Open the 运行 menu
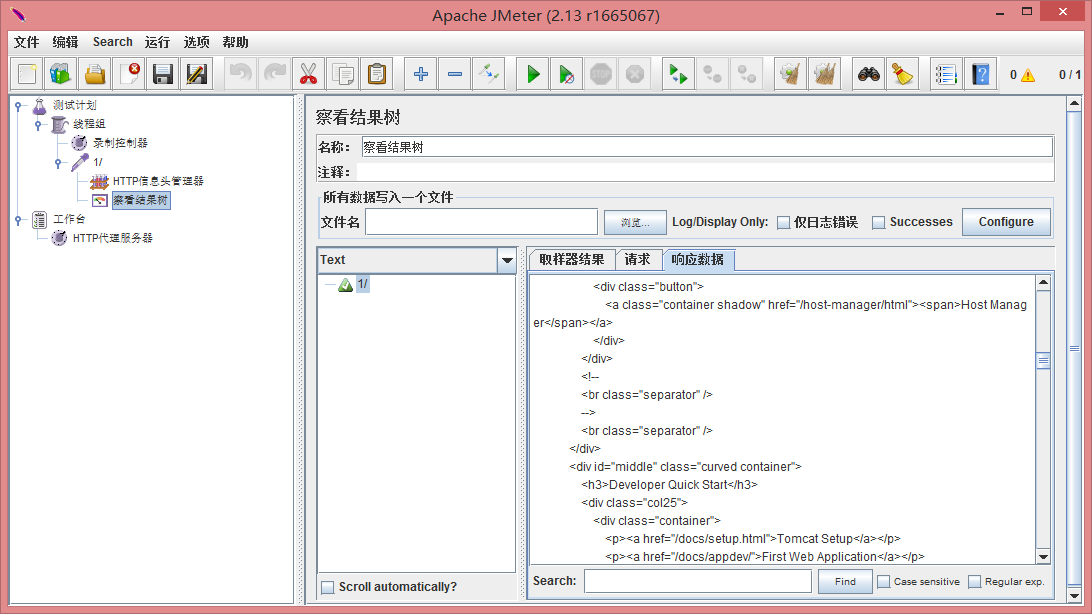This screenshot has height=614, width=1092. (x=157, y=42)
